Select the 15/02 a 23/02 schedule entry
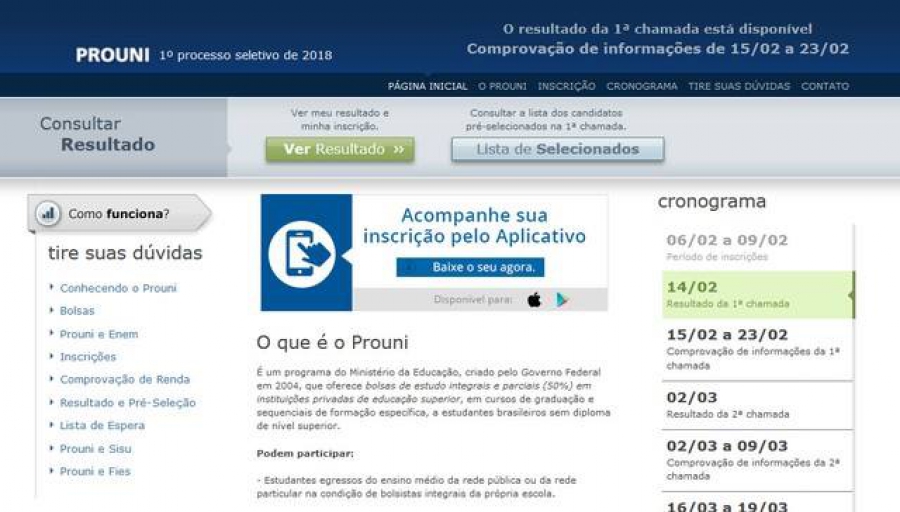This screenshot has height=512, width=900. pyautogui.click(x=757, y=349)
